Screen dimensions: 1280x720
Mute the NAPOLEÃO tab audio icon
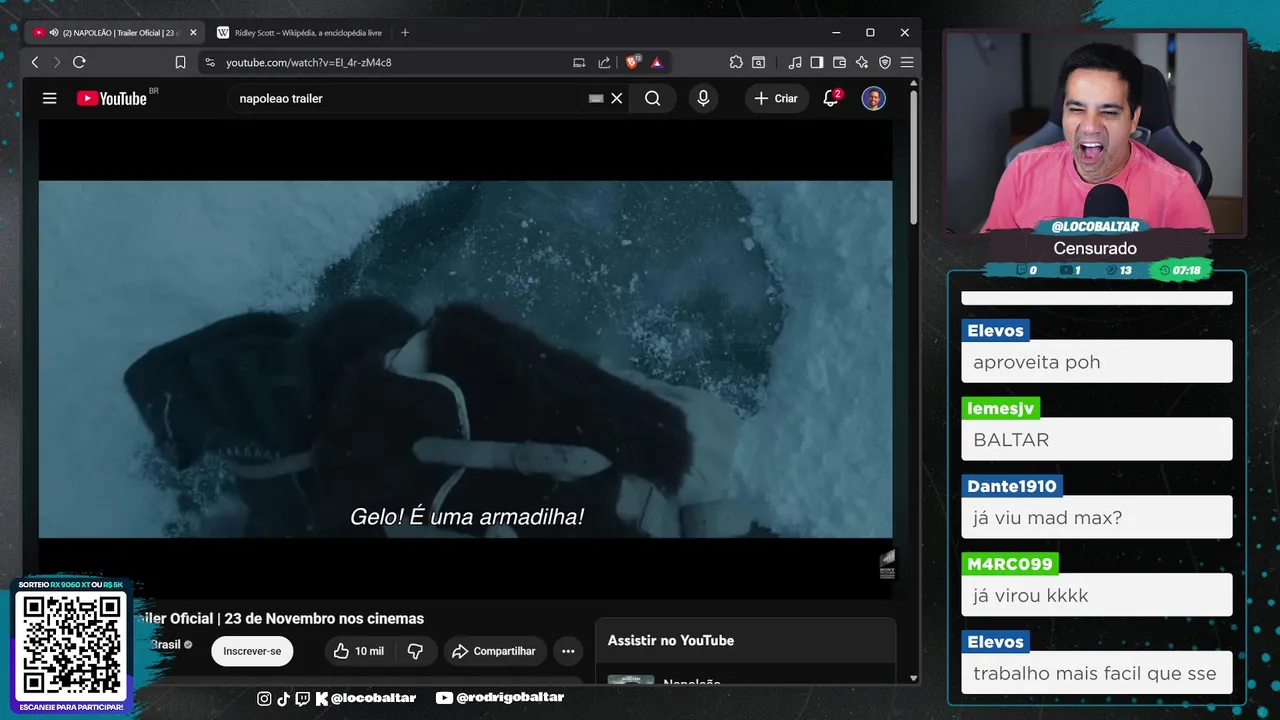pyautogui.click(x=54, y=33)
